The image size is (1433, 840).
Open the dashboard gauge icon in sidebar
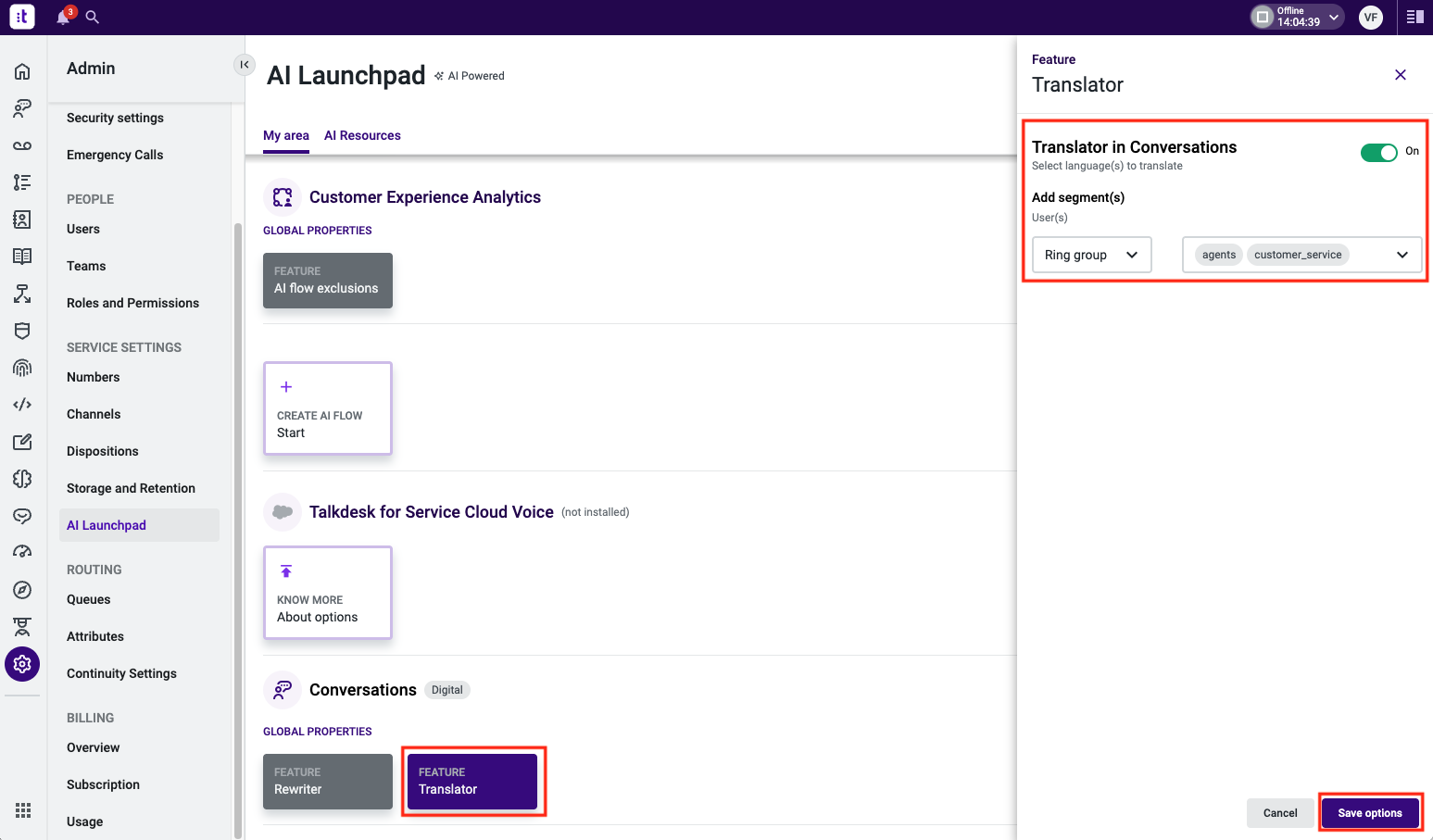click(x=22, y=553)
